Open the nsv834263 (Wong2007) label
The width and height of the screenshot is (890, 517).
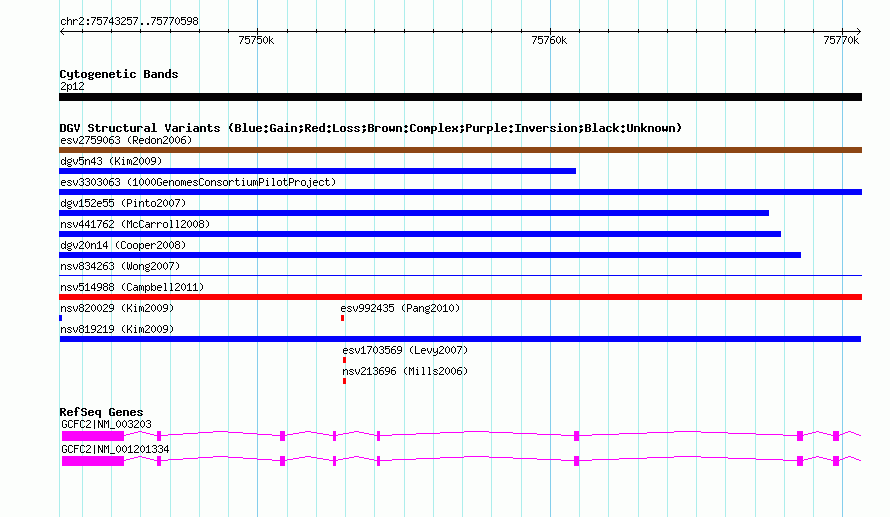click(x=120, y=266)
